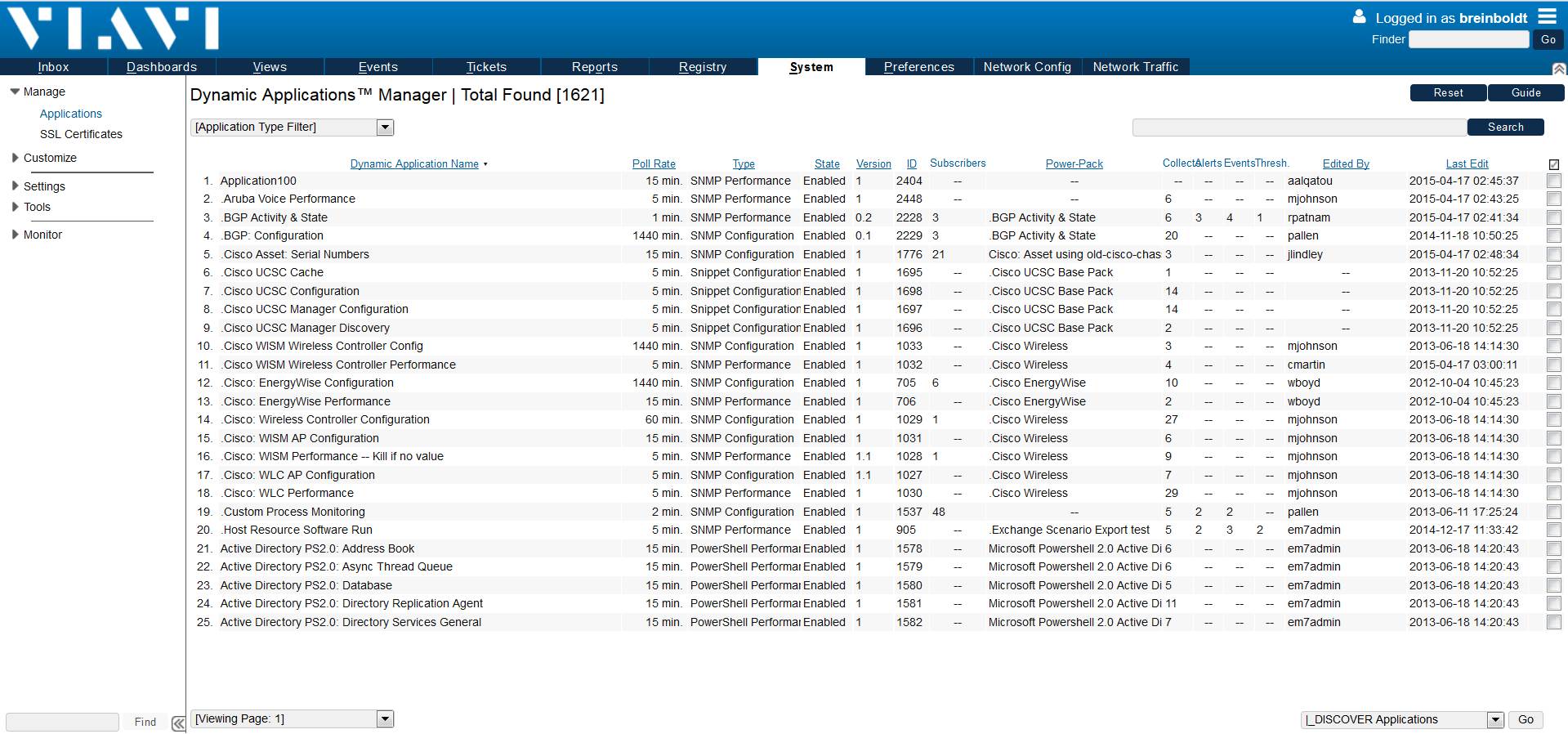Open the Guide button

(1526, 93)
